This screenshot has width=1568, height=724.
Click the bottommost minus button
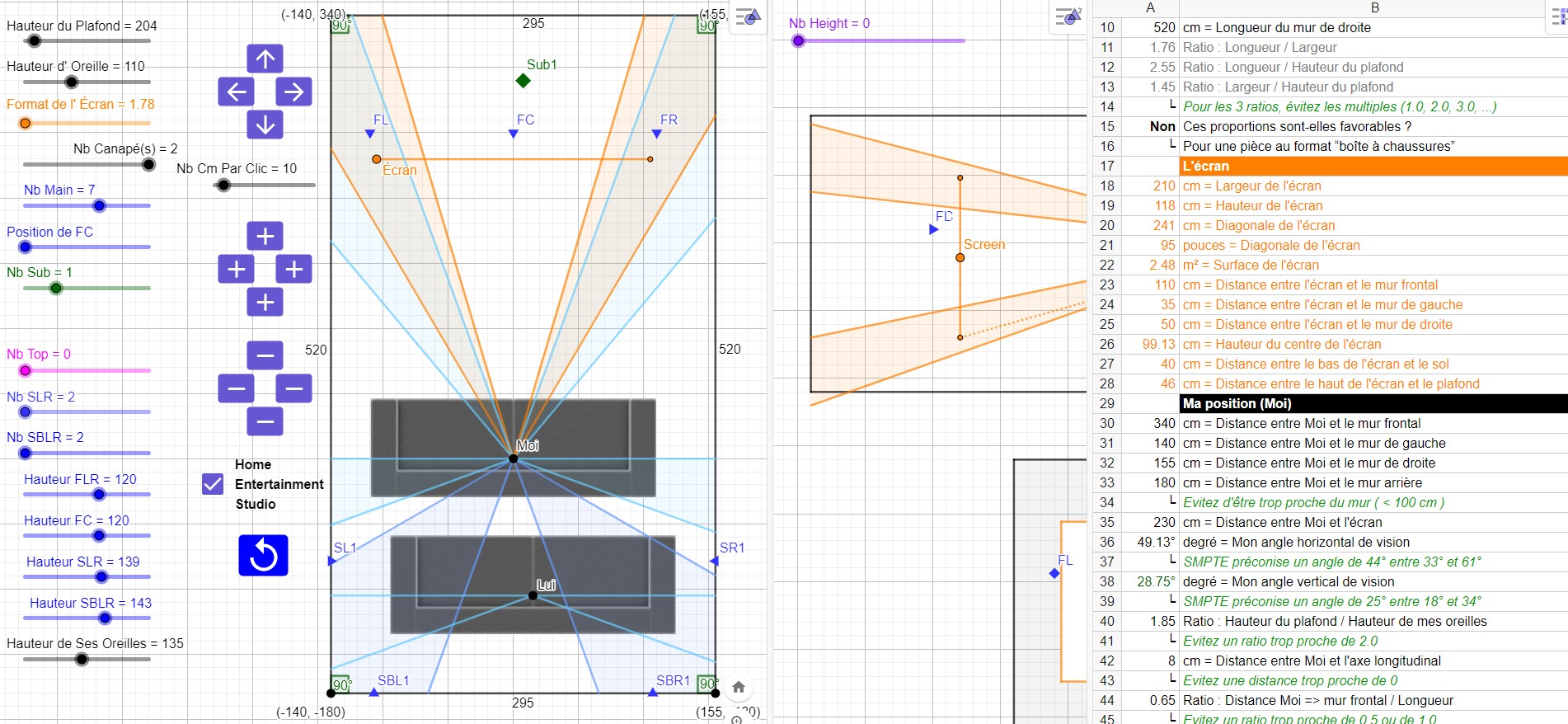point(265,421)
